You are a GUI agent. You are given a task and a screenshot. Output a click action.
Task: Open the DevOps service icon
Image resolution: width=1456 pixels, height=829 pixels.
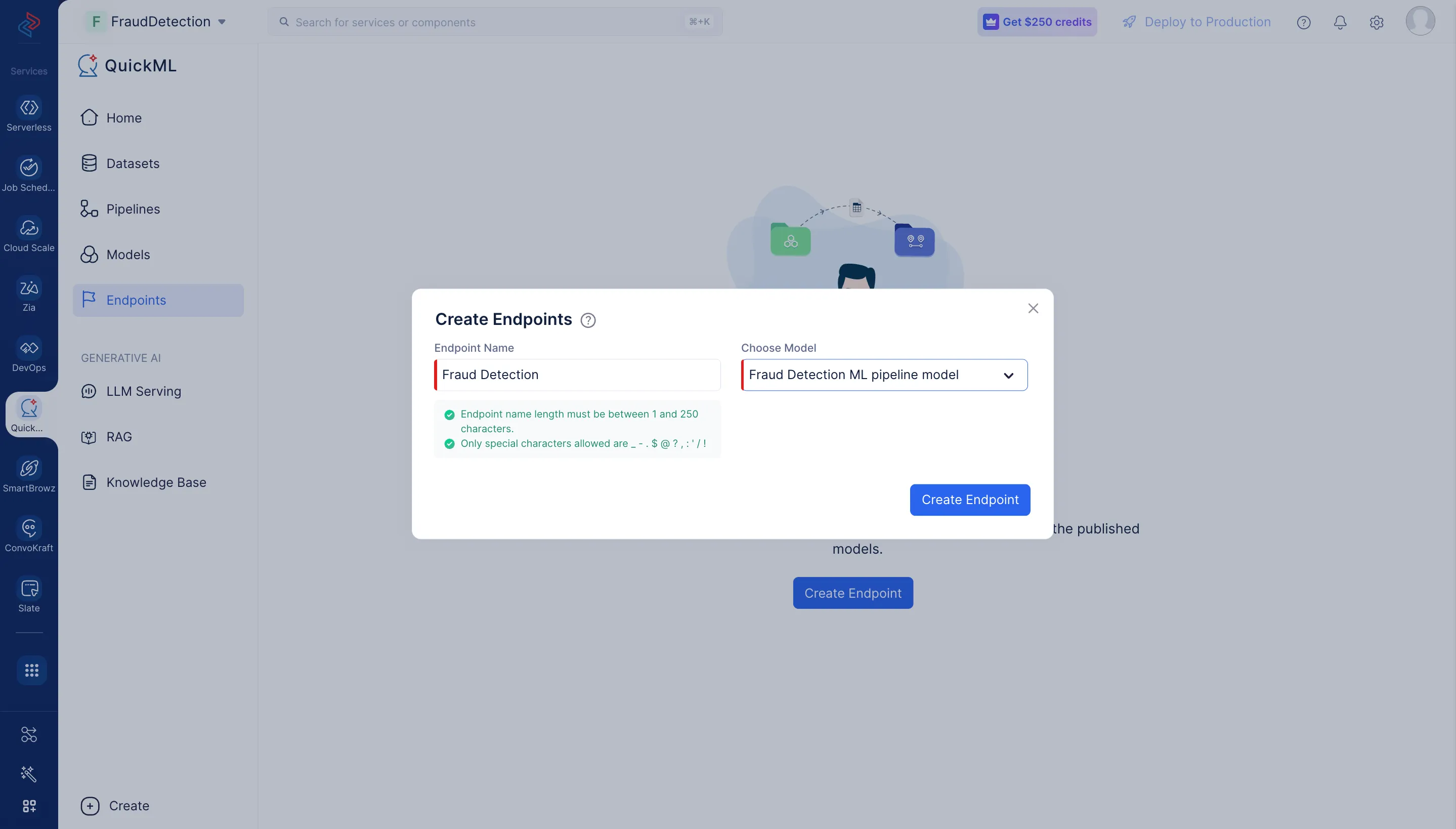click(x=28, y=348)
